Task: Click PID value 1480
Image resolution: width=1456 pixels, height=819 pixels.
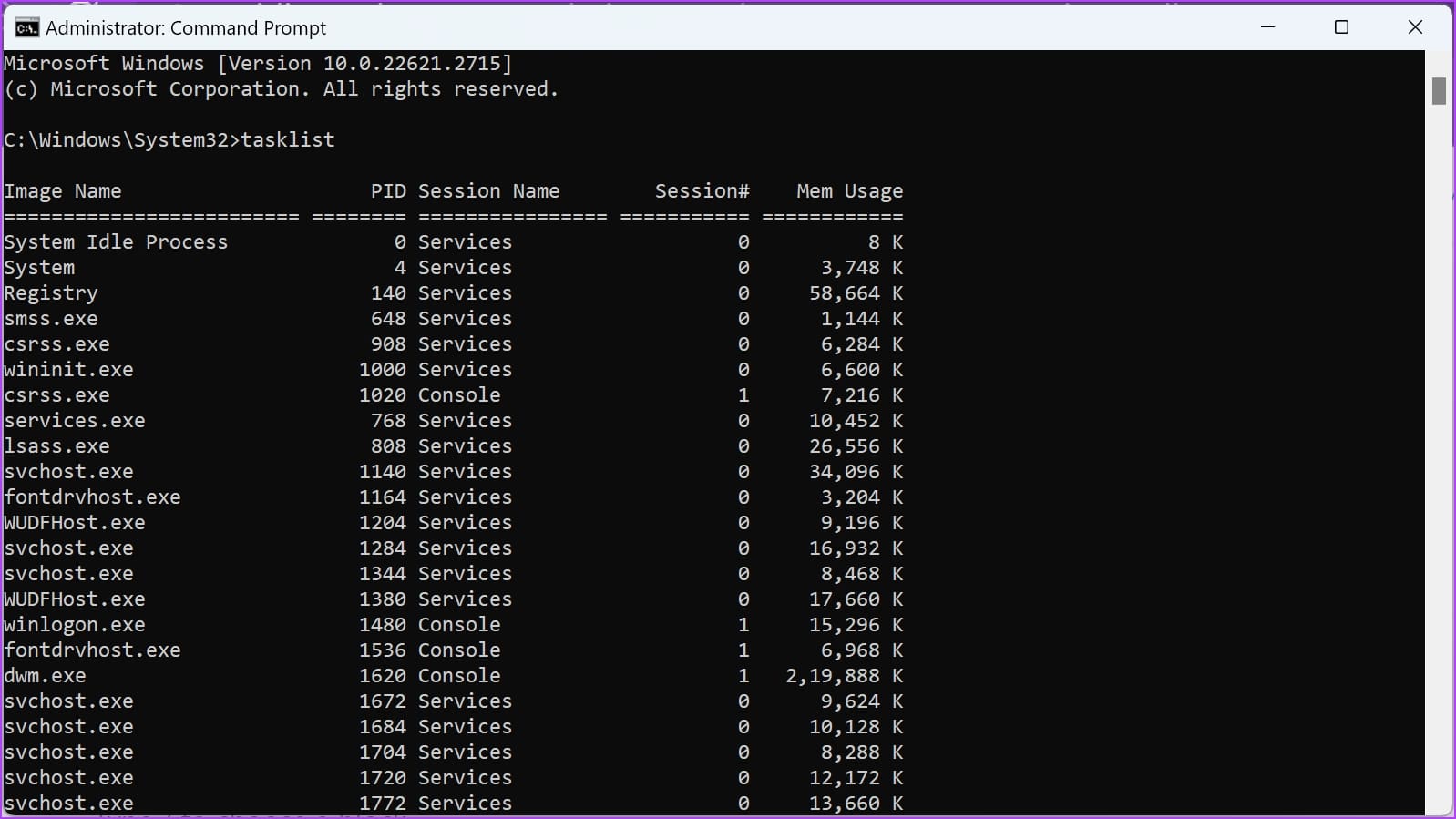Action: [x=383, y=625]
